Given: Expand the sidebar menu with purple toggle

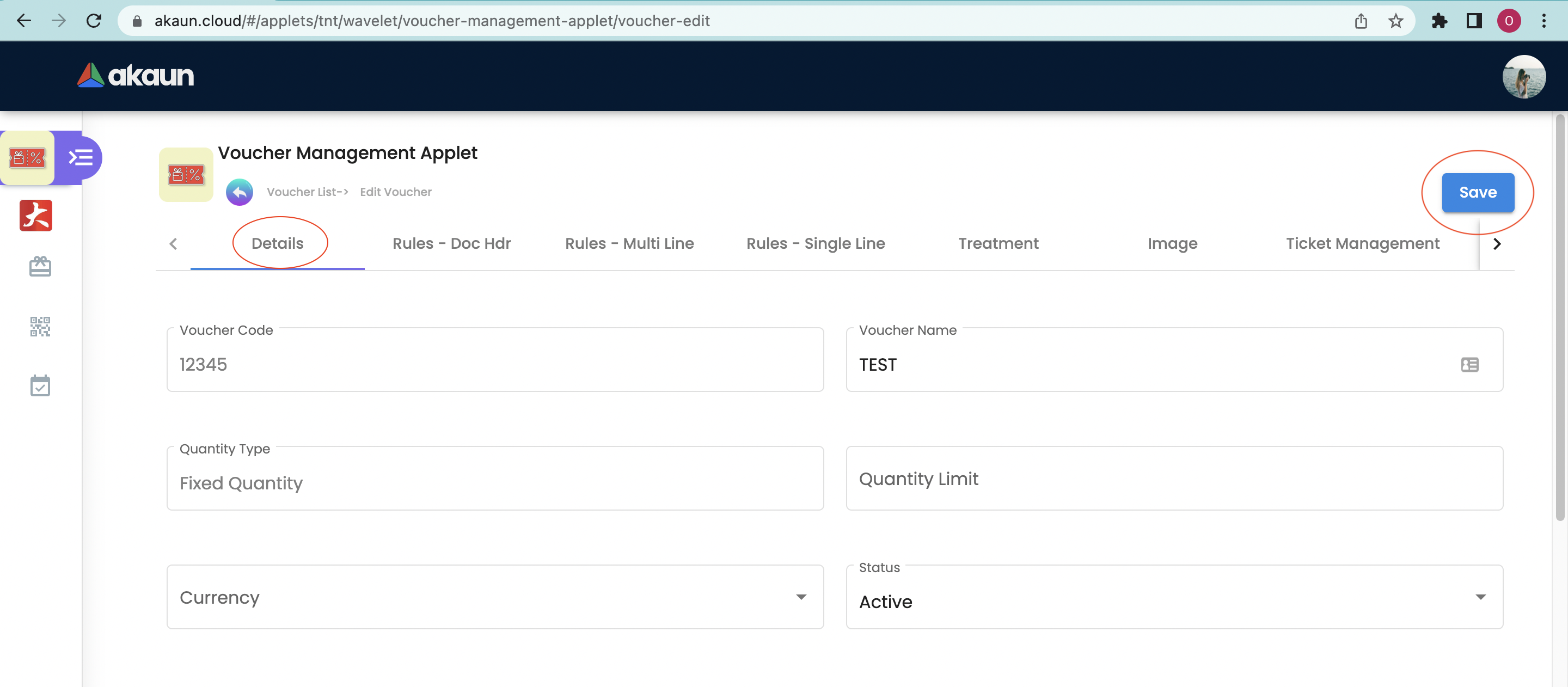Looking at the screenshot, I should pos(81,158).
